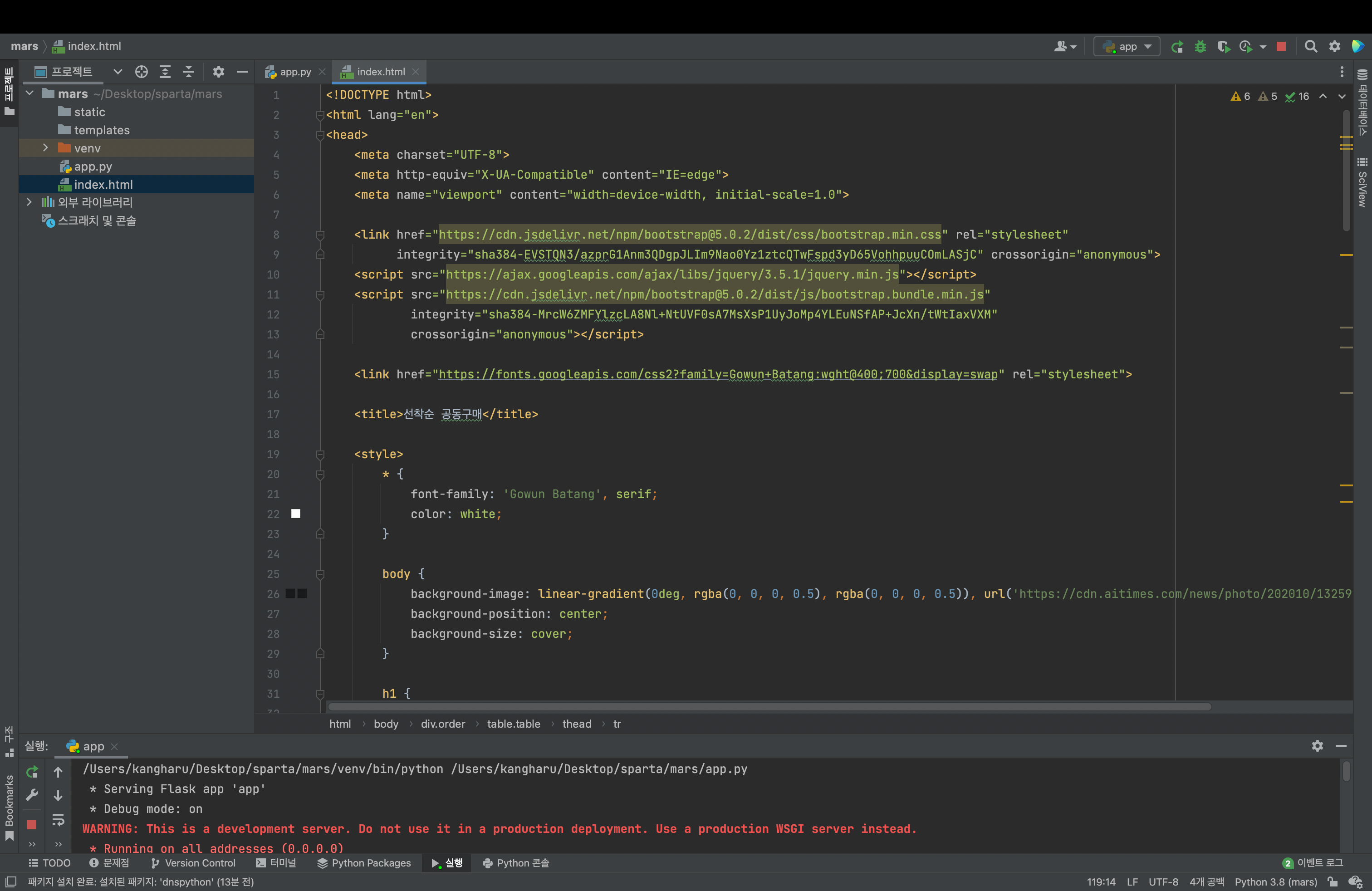Open the user account menu icon
Screen dimensions: 1372x891
1064,47
